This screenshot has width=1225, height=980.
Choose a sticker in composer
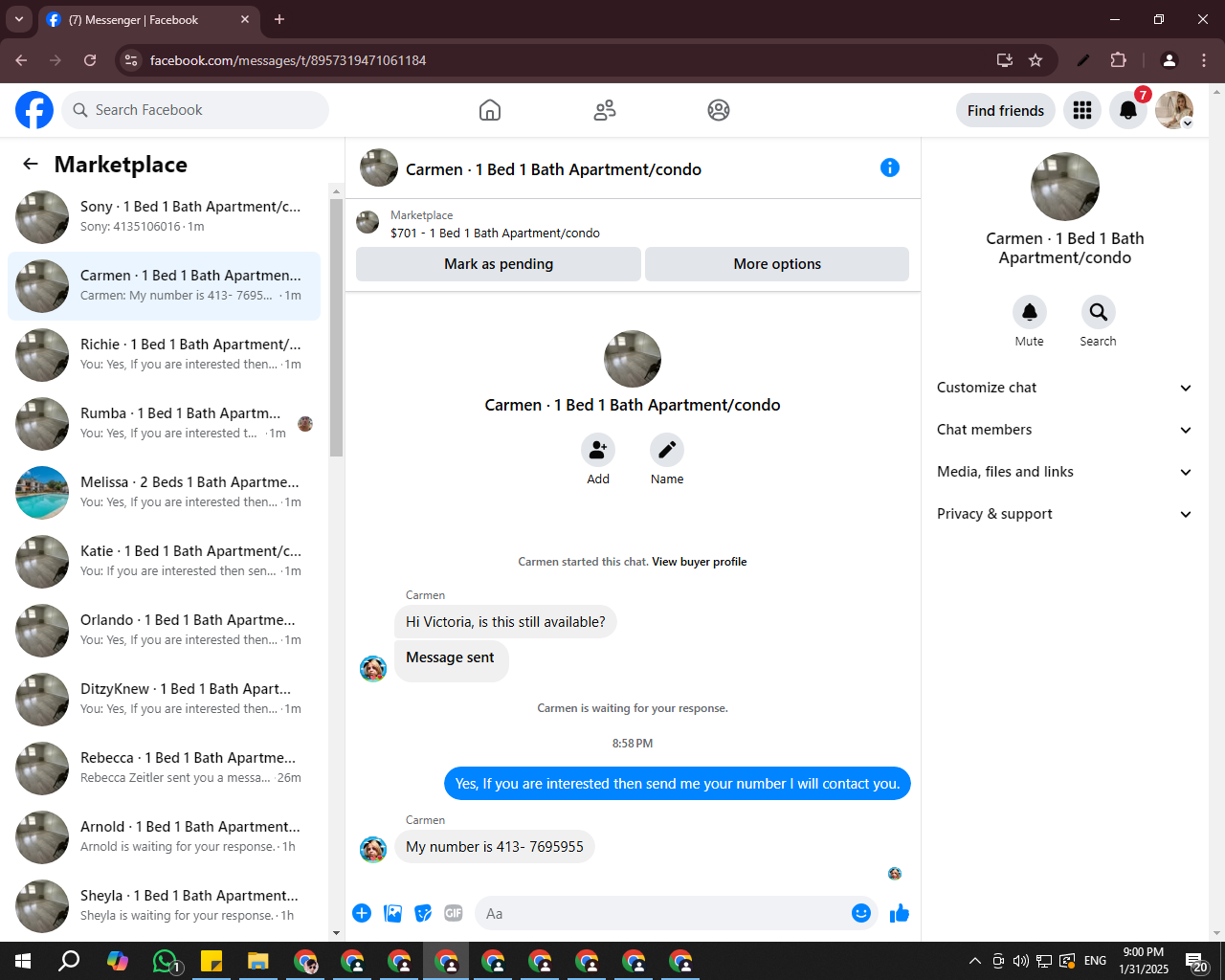[x=423, y=913]
